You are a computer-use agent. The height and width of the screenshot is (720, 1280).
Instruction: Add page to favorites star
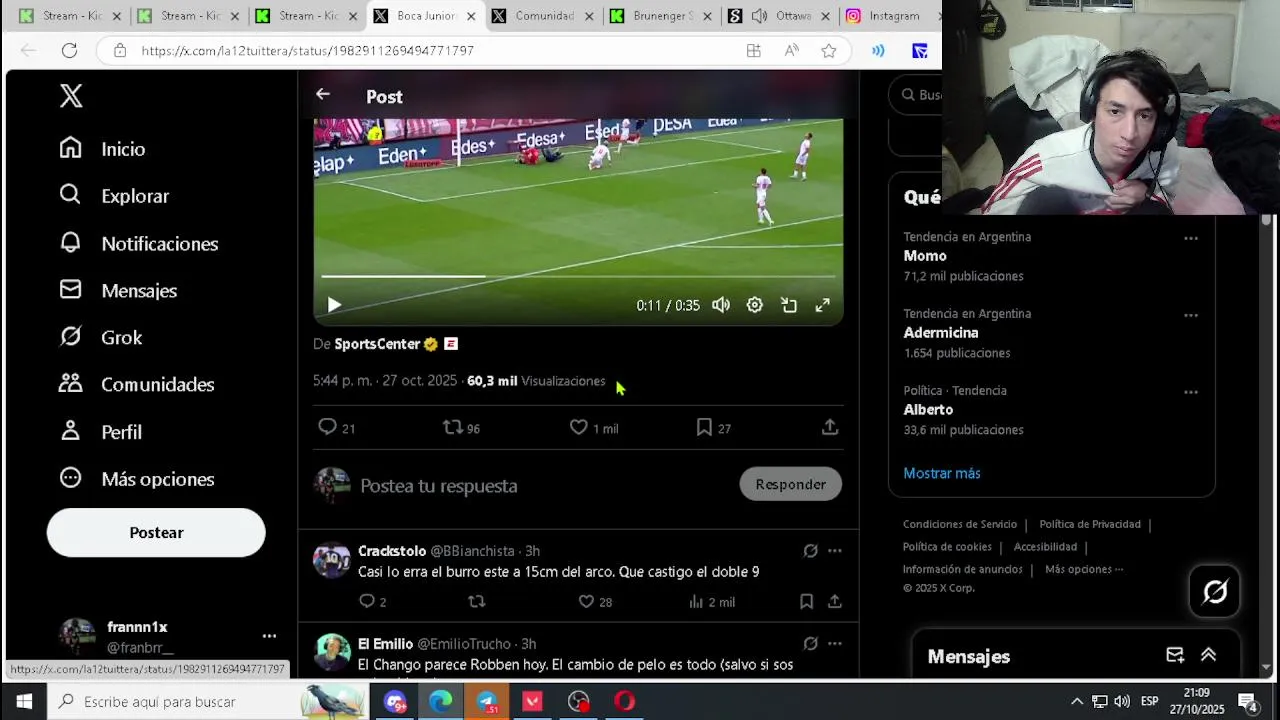coord(829,50)
